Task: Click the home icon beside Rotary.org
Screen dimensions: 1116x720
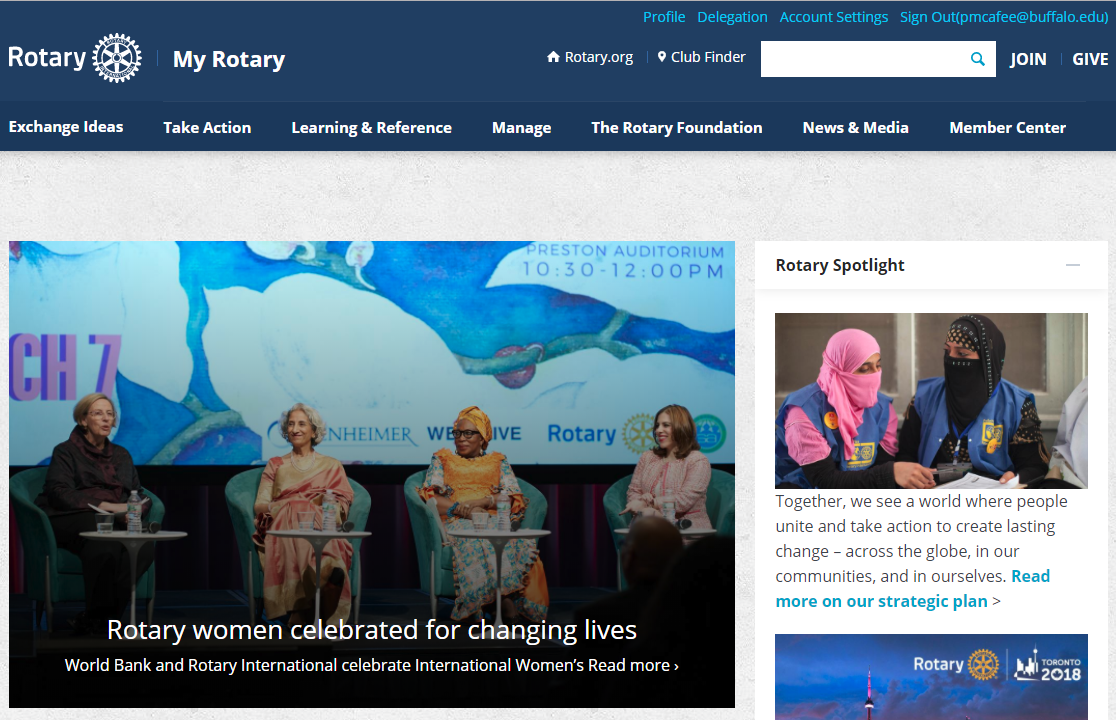Action: 553,57
